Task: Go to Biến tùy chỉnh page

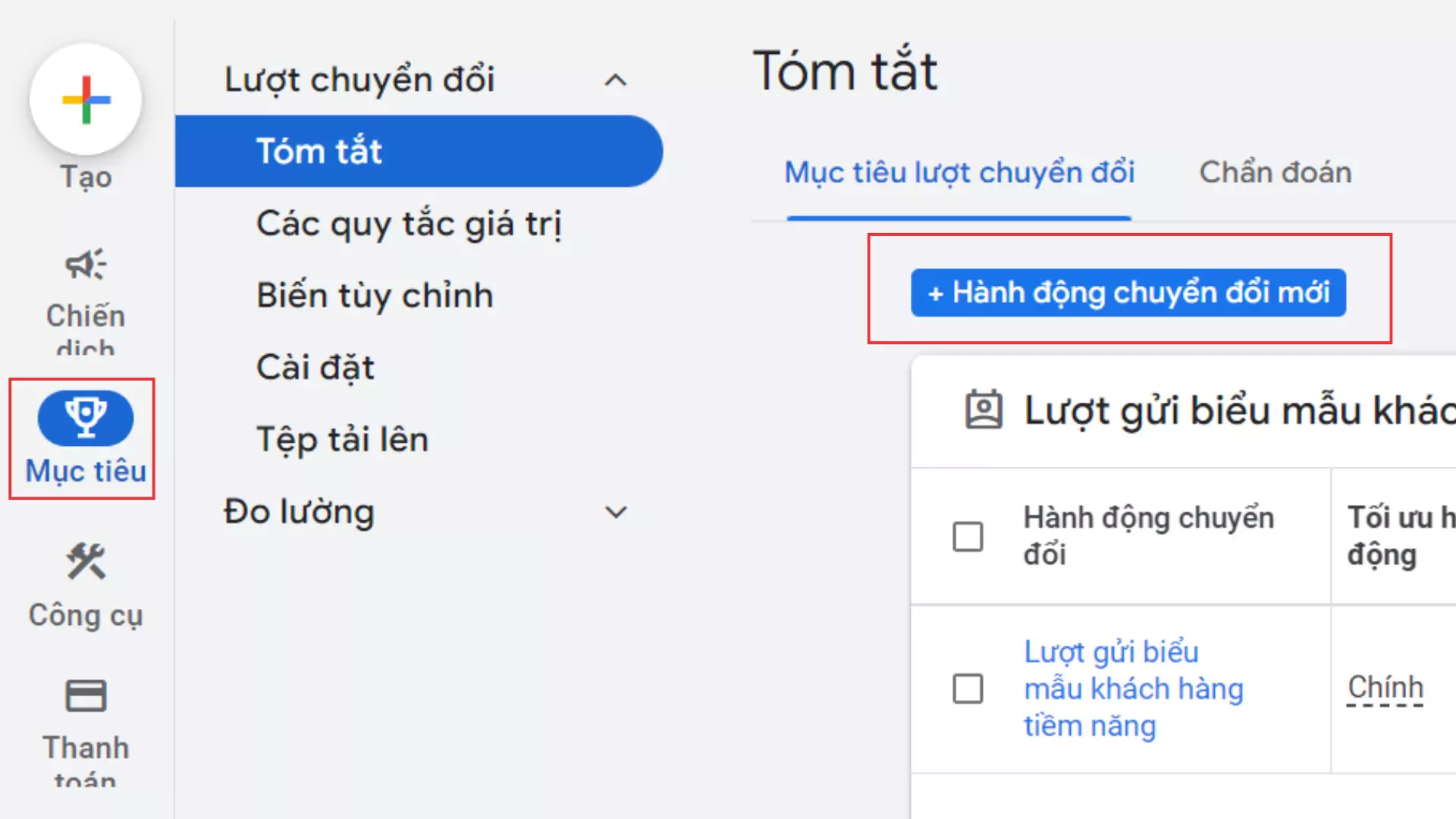Action: point(375,296)
